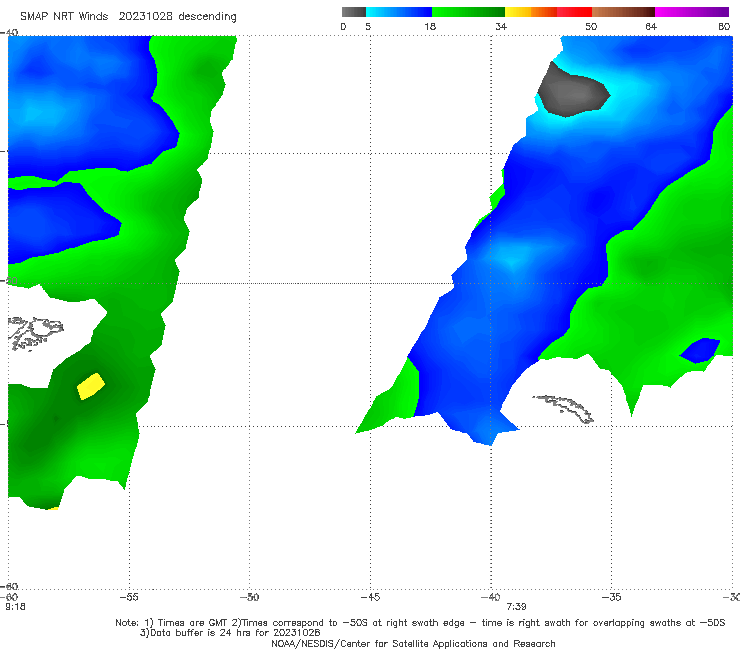Pick the gray segment of the color bar

click(354, 12)
